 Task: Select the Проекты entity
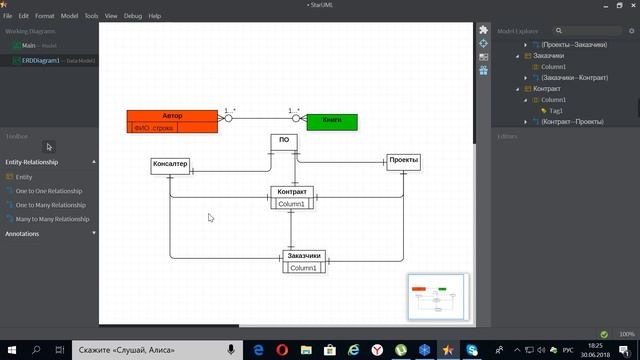404,162
